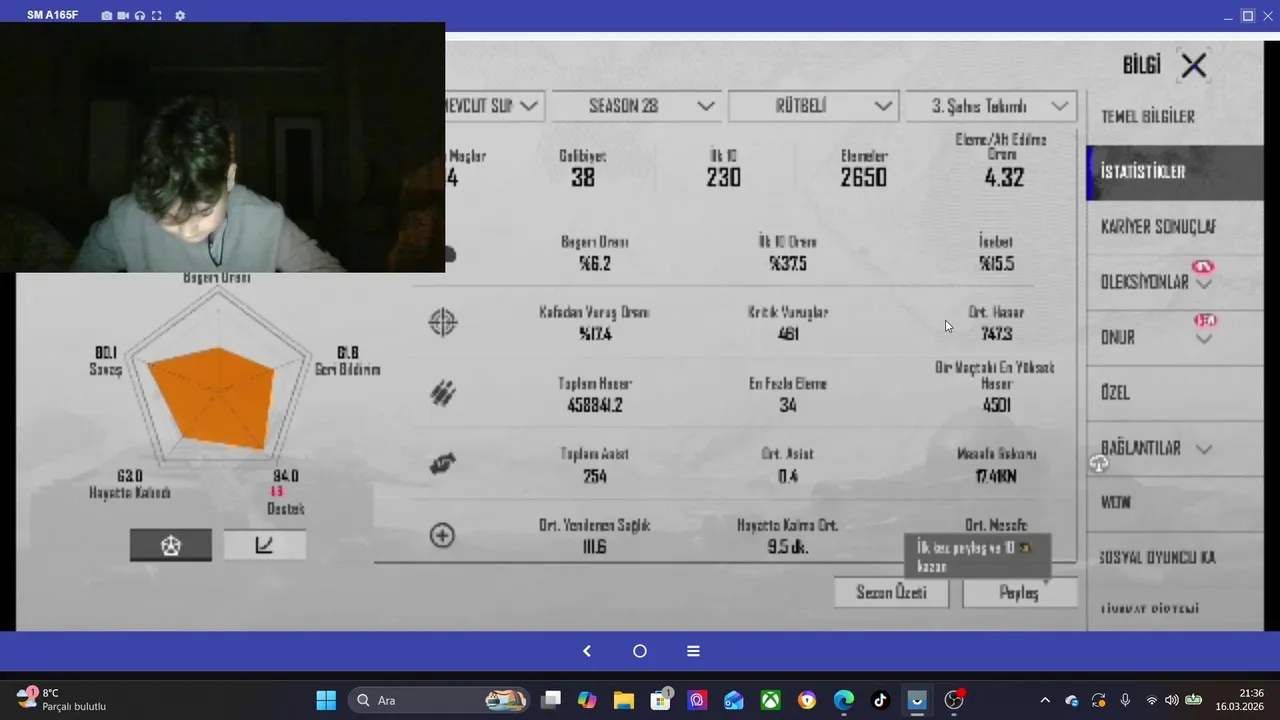This screenshot has height=720, width=1280.
Task: Click the microphone tray icon
Action: (x=1125, y=700)
